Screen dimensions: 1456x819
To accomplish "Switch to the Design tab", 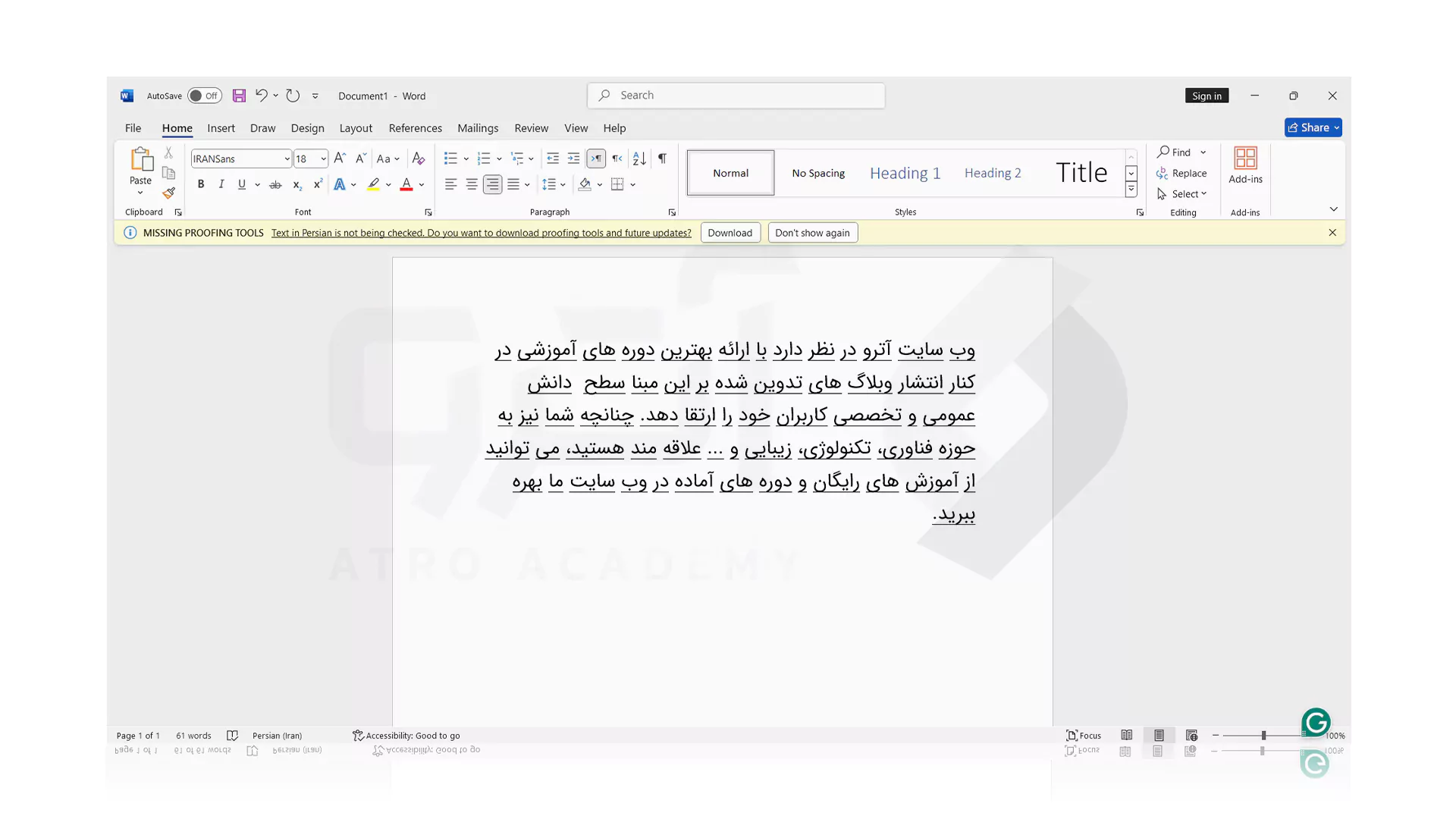I will coord(307,128).
